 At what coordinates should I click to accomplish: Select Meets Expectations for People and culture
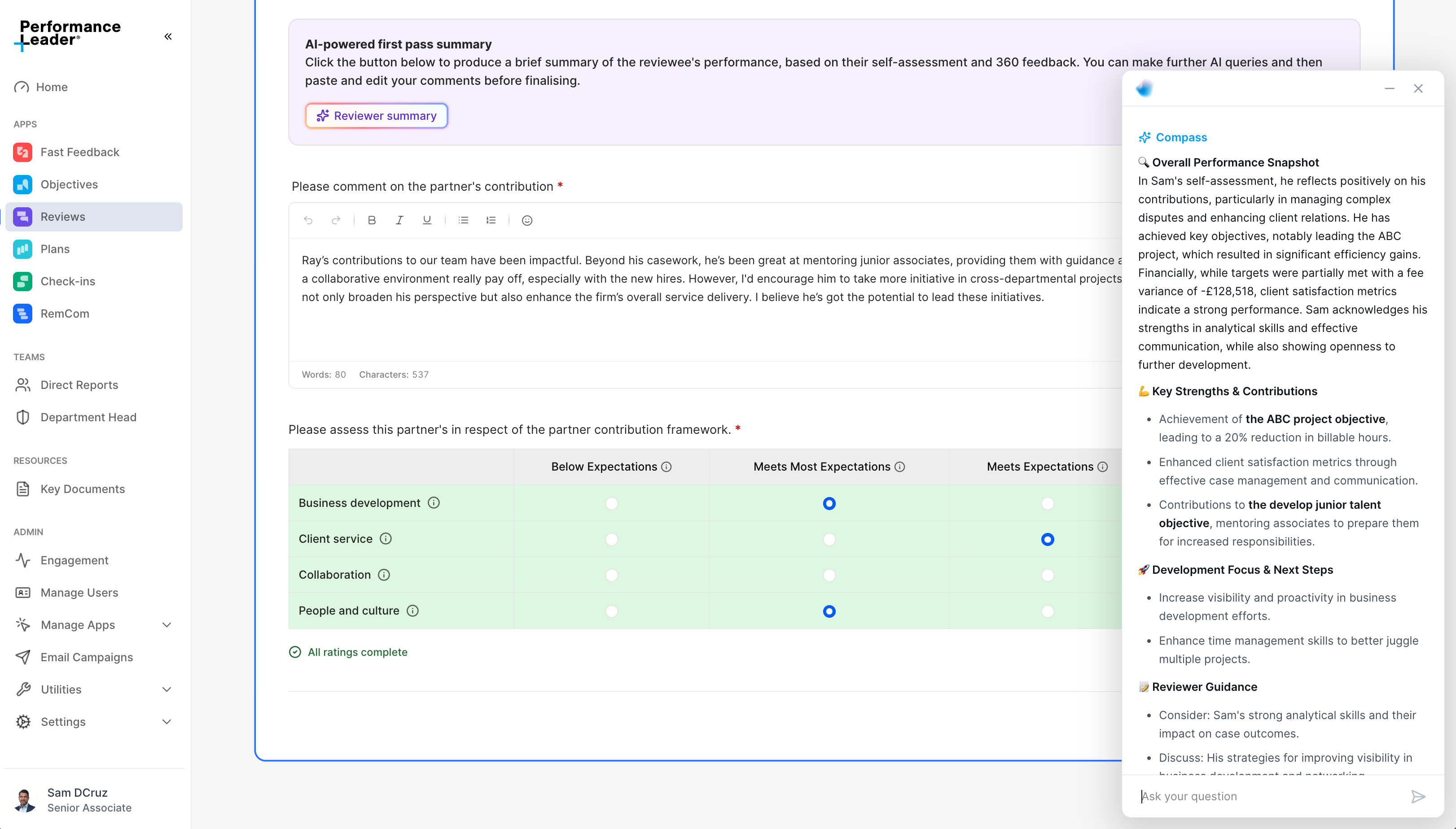pos(1047,611)
